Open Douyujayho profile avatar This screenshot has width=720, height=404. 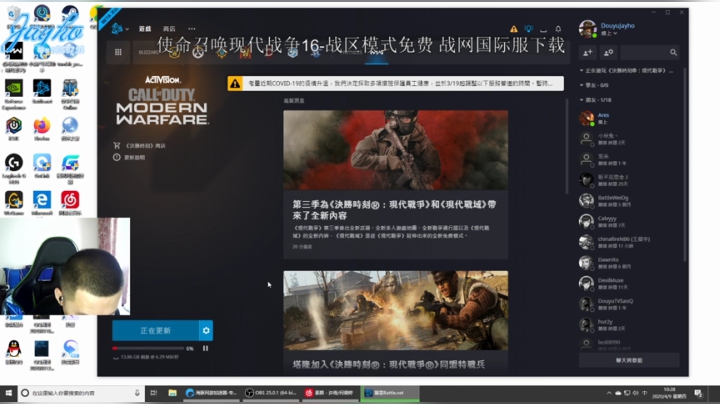(x=587, y=29)
